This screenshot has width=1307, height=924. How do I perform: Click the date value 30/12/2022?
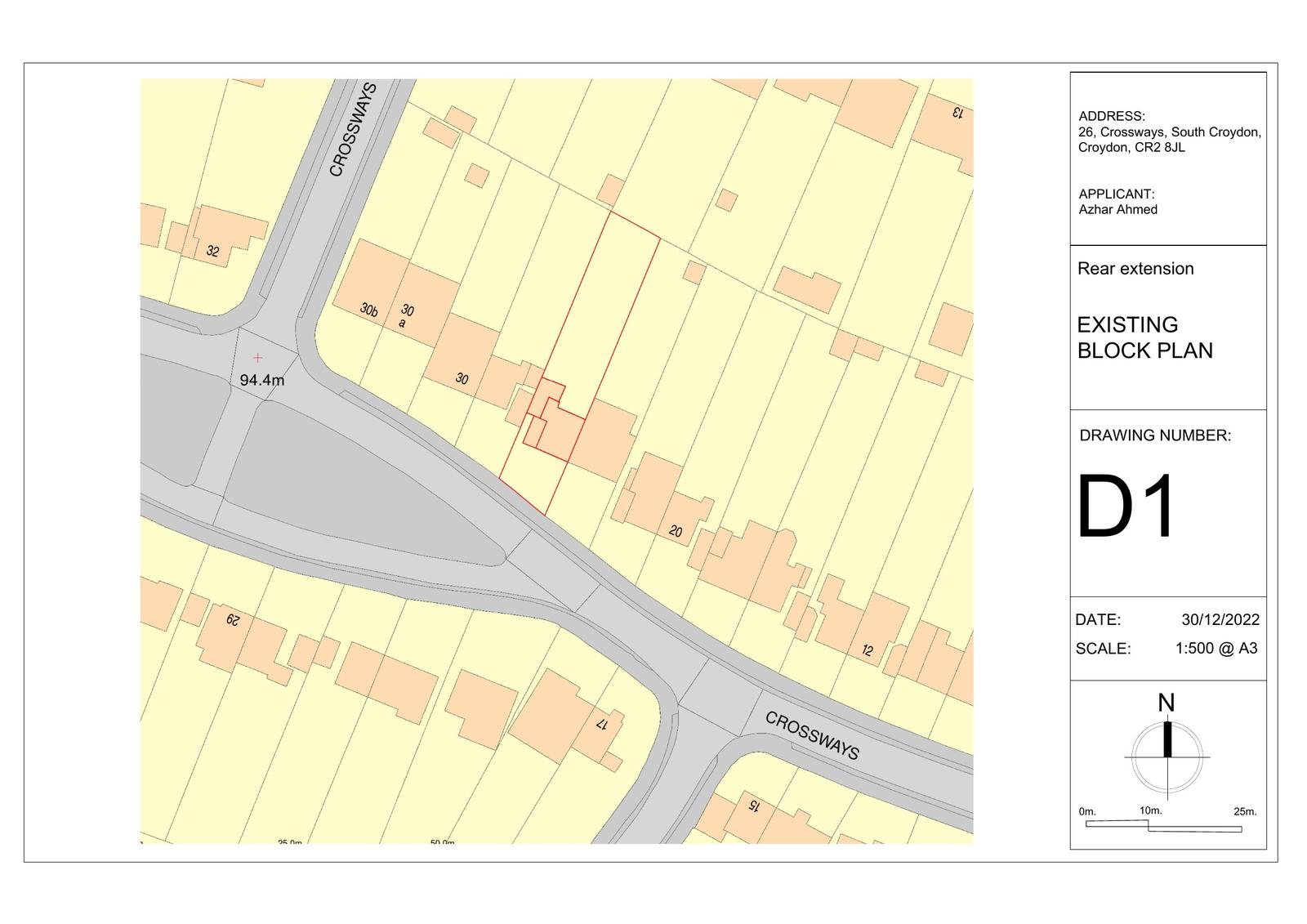point(1220,619)
